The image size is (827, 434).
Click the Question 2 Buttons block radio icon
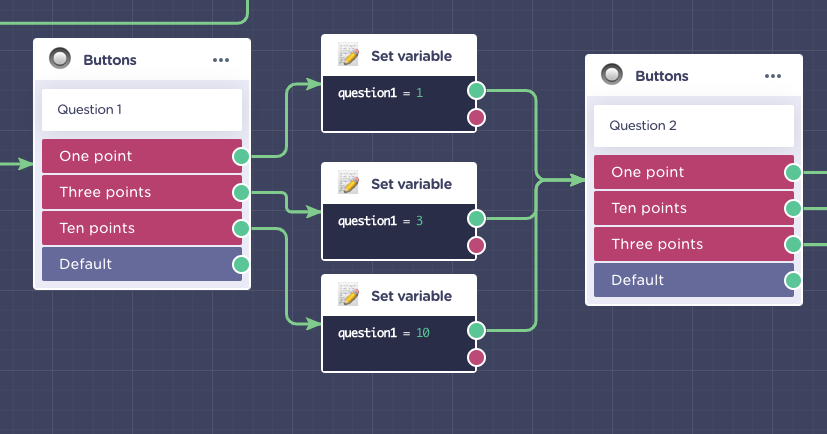(x=612, y=74)
